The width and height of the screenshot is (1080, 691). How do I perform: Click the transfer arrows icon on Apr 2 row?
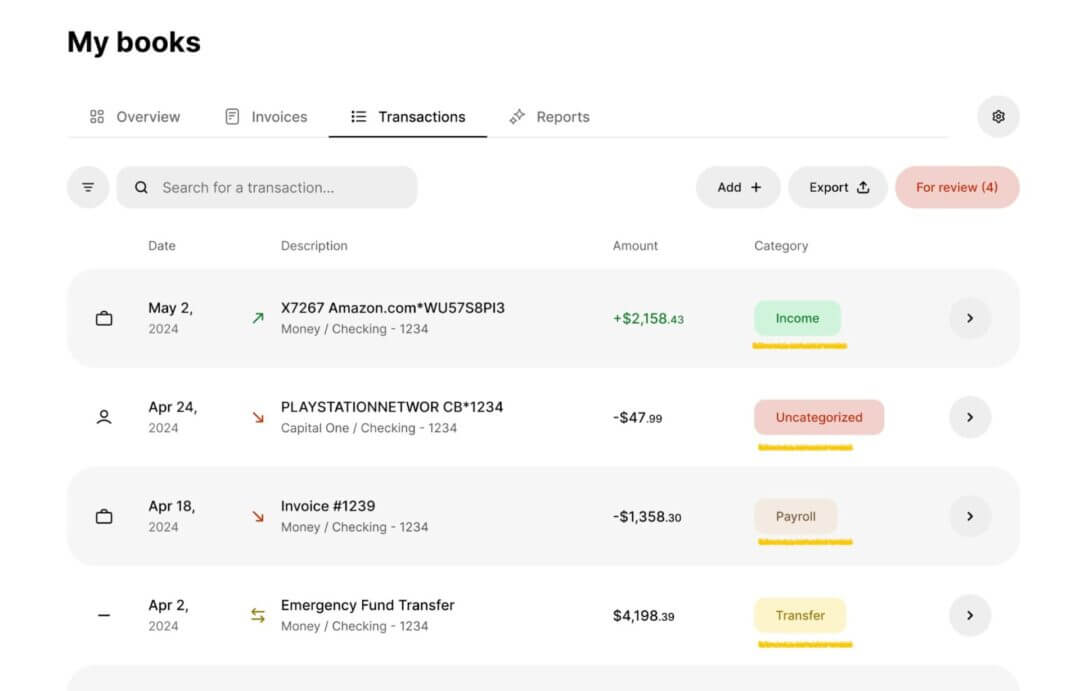258,615
